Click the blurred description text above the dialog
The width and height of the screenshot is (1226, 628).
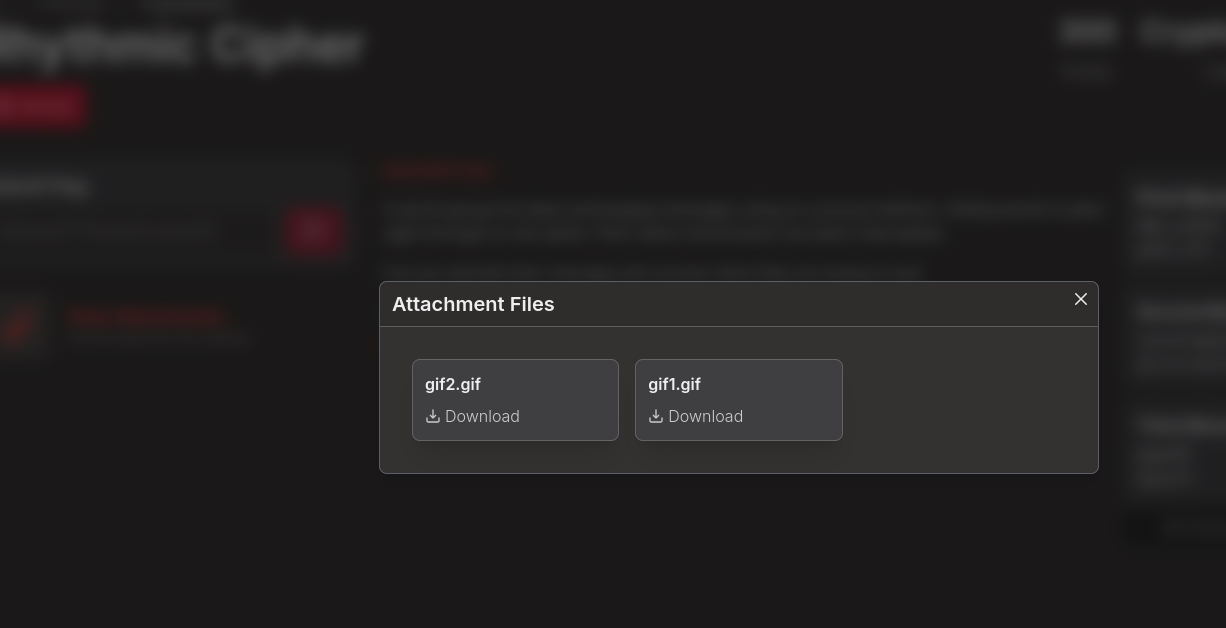tap(740, 220)
